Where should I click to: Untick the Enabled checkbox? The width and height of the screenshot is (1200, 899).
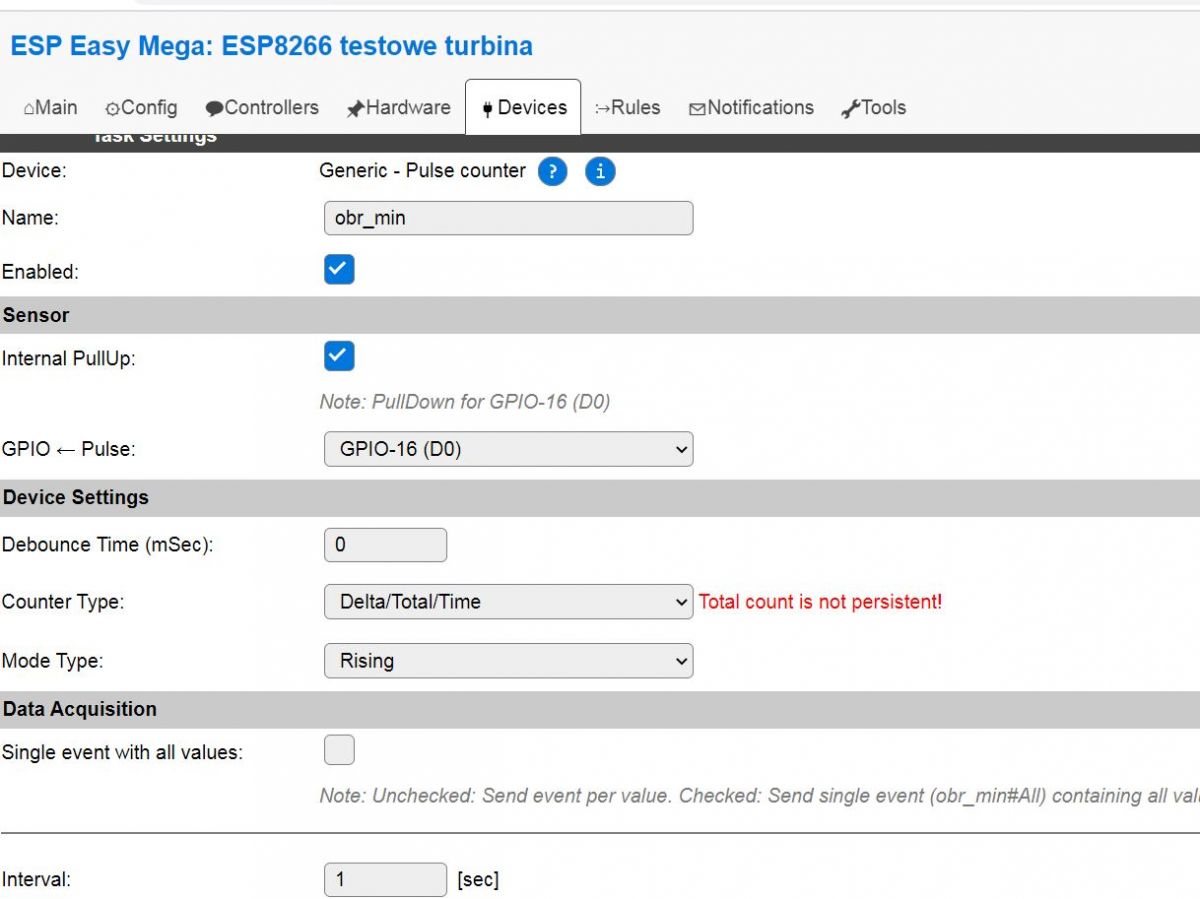[339, 270]
